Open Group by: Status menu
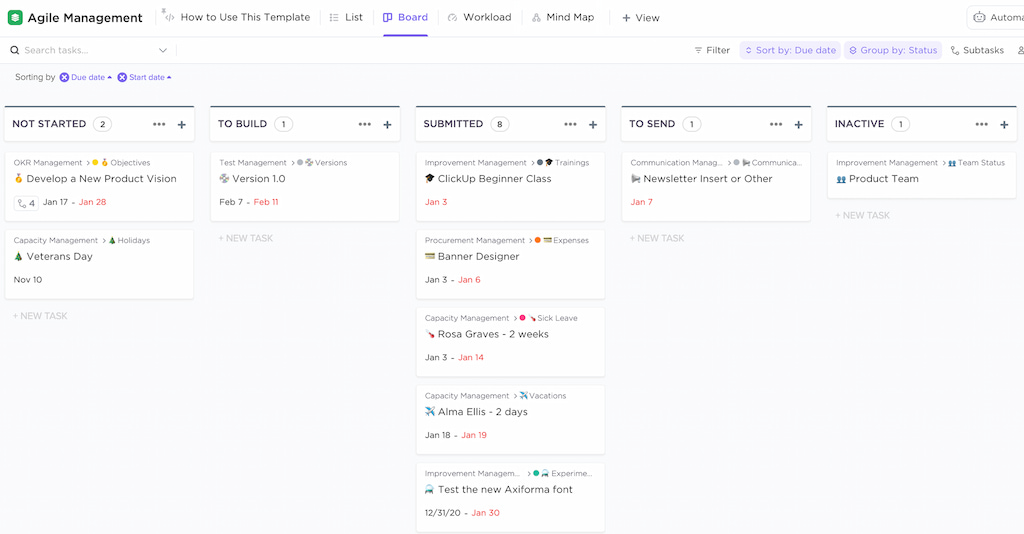This screenshot has height=534, width=1024. [x=893, y=50]
